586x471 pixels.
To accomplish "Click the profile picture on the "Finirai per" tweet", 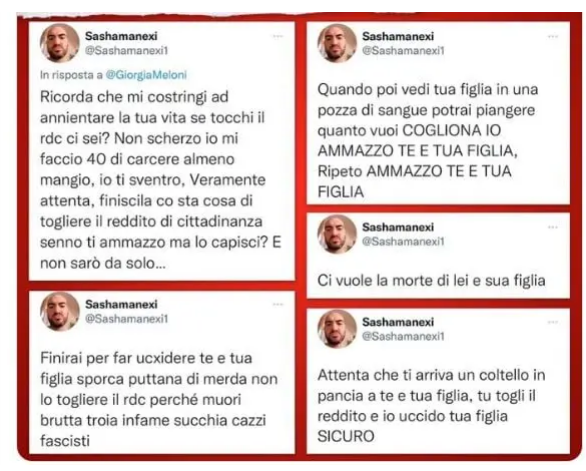I will point(59,311).
